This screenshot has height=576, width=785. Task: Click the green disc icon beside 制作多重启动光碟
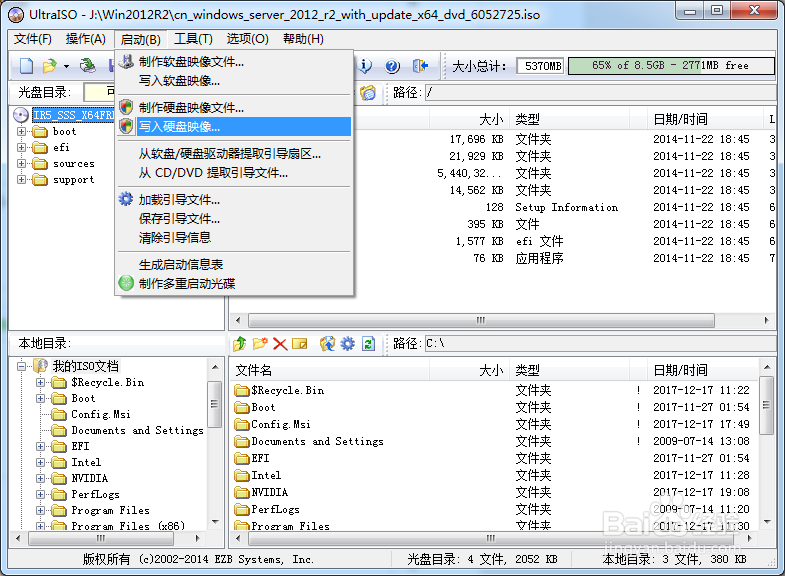pyautogui.click(x=126, y=283)
